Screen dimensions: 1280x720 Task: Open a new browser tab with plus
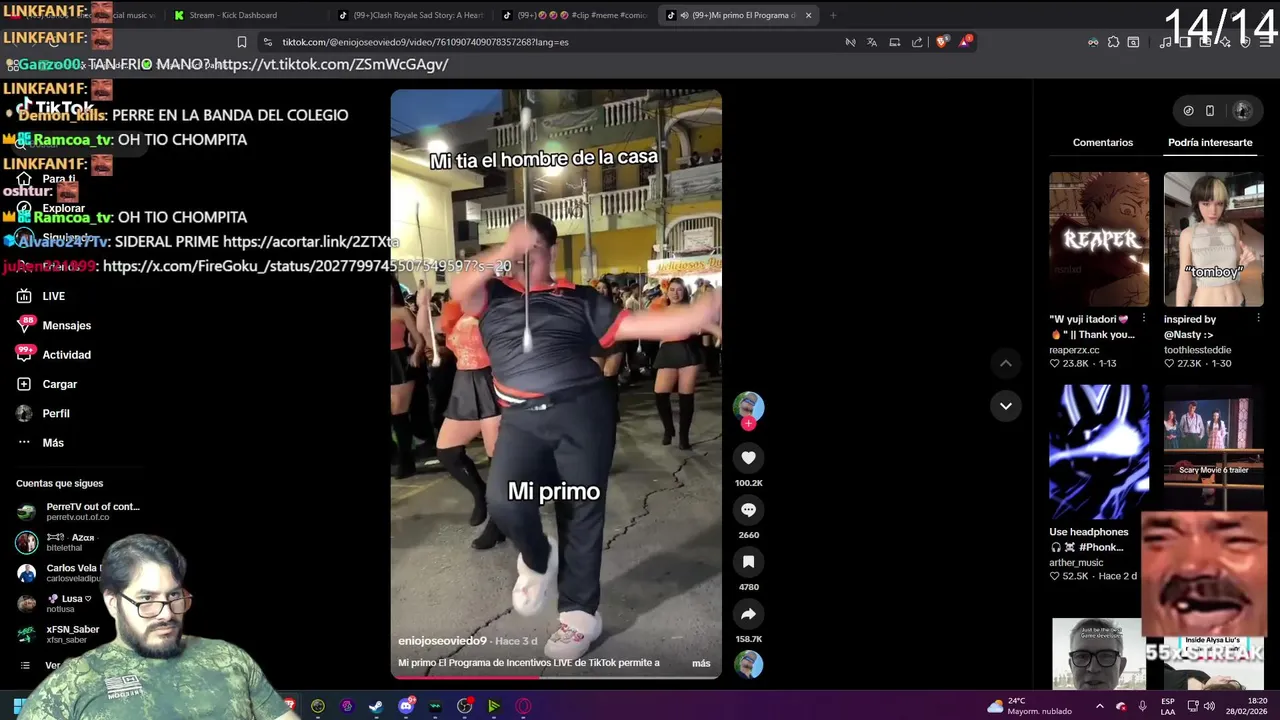[x=833, y=15]
